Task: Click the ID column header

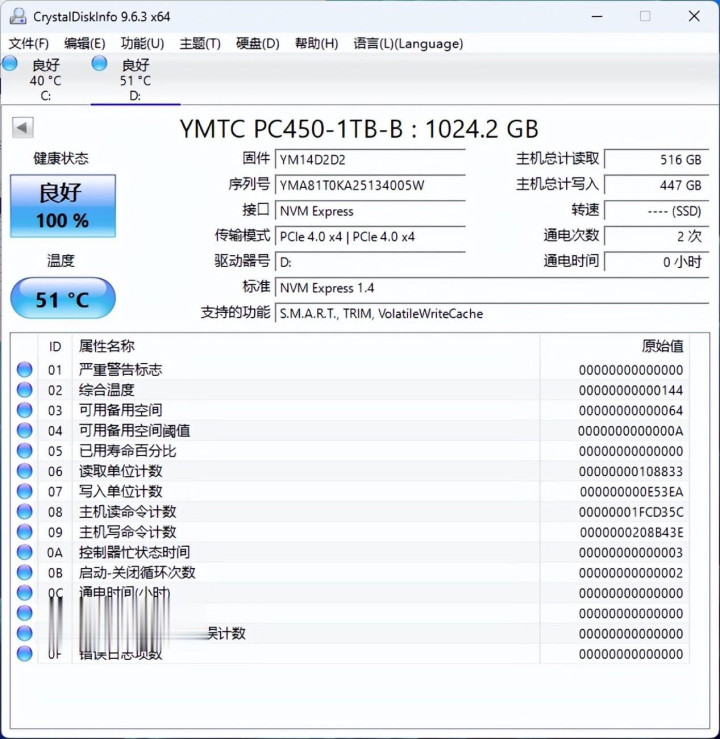Action: [55, 347]
